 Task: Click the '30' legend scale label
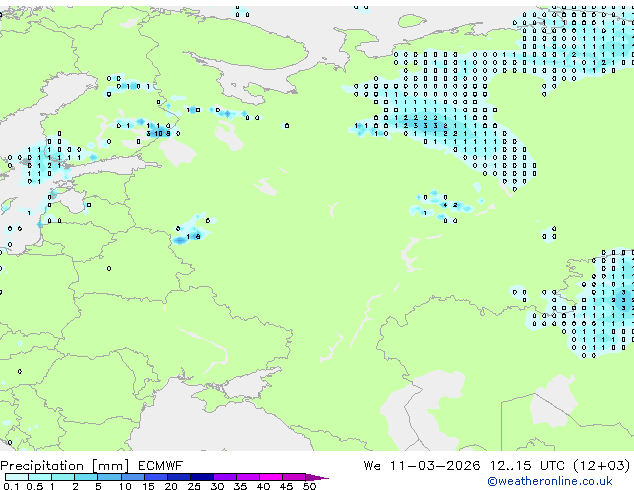pyautogui.click(x=217, y=486)
